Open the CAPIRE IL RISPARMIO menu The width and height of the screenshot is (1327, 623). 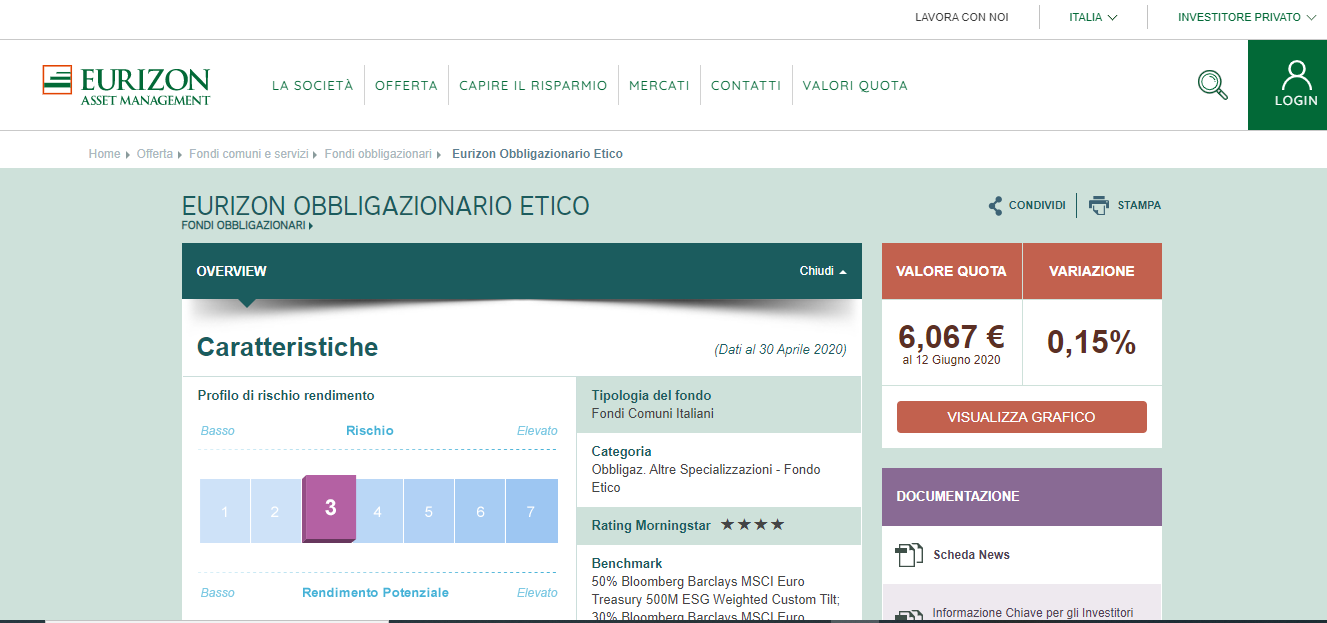click(x=533, y=86)
